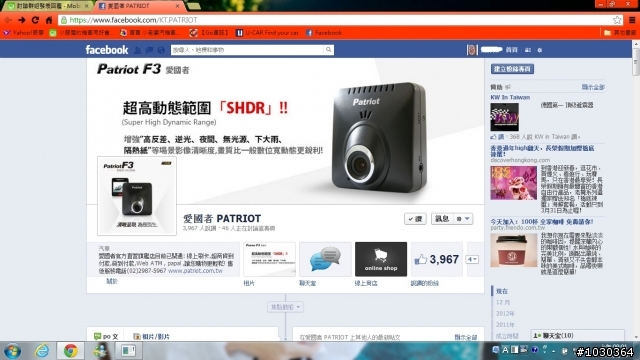Screen dimensions: 640x360
Task: Show all recent posts by others (顯示全部)
Action: pyautogui.click(x=466, y=337)
